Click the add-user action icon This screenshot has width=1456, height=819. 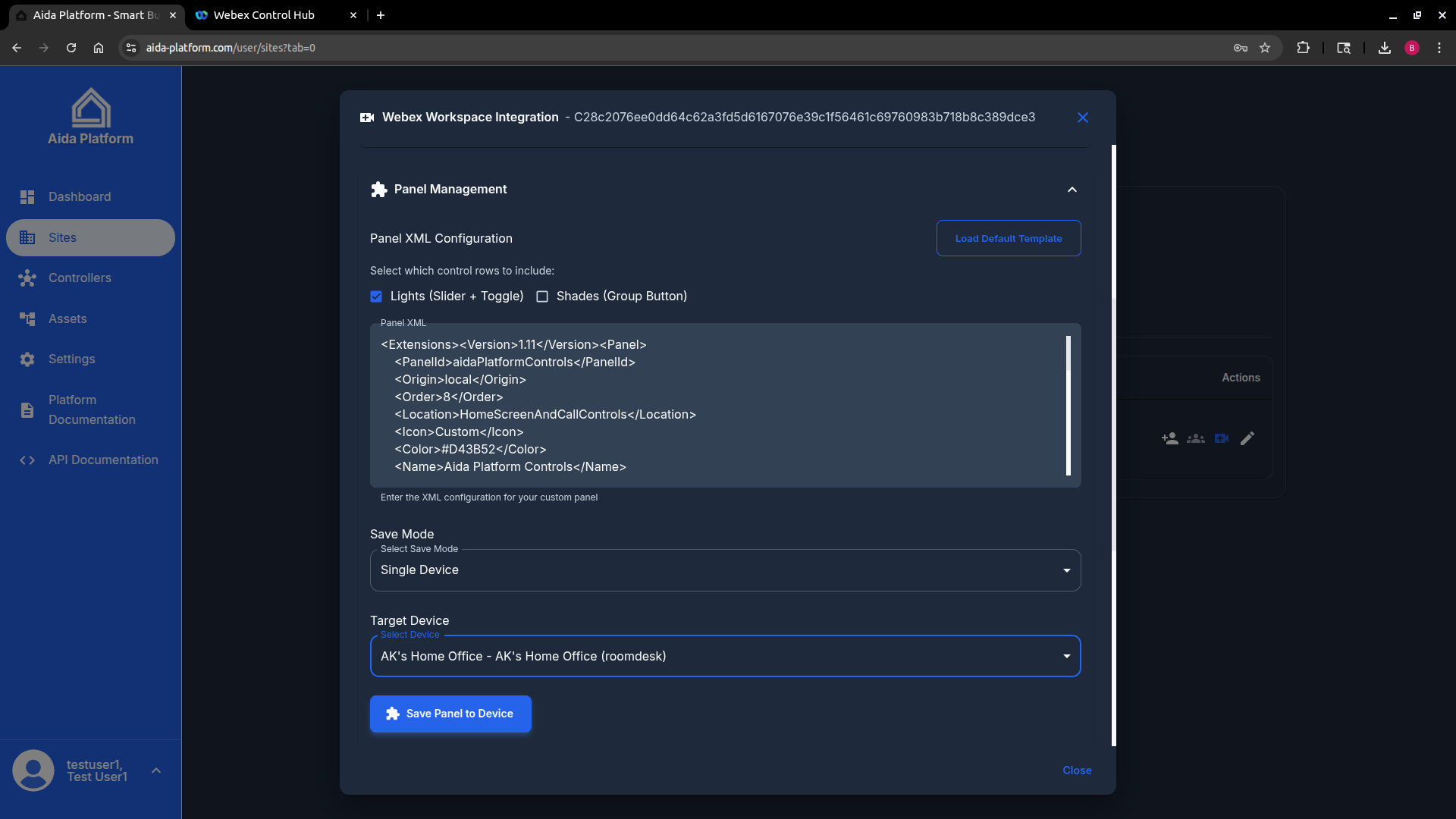coord(1169,438)
